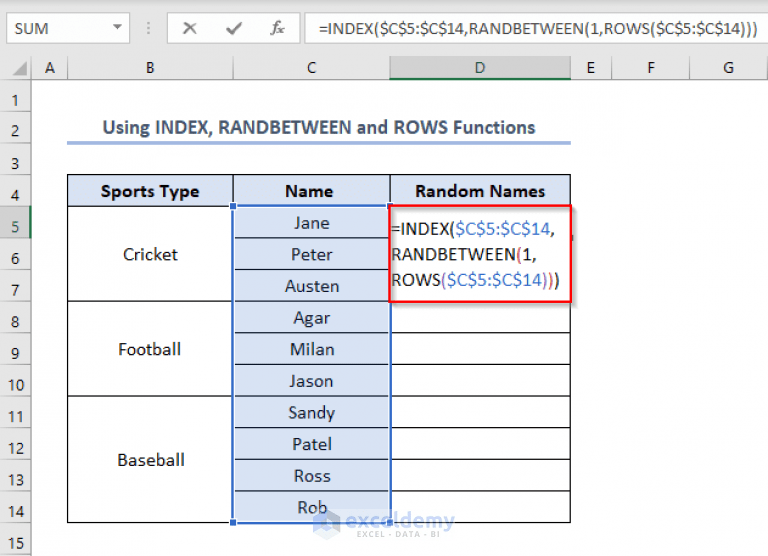The image size is (768, 556).
Task: Select the 'Sports Type' header cell
Action: pyautogui.click(x=150, y=191)
